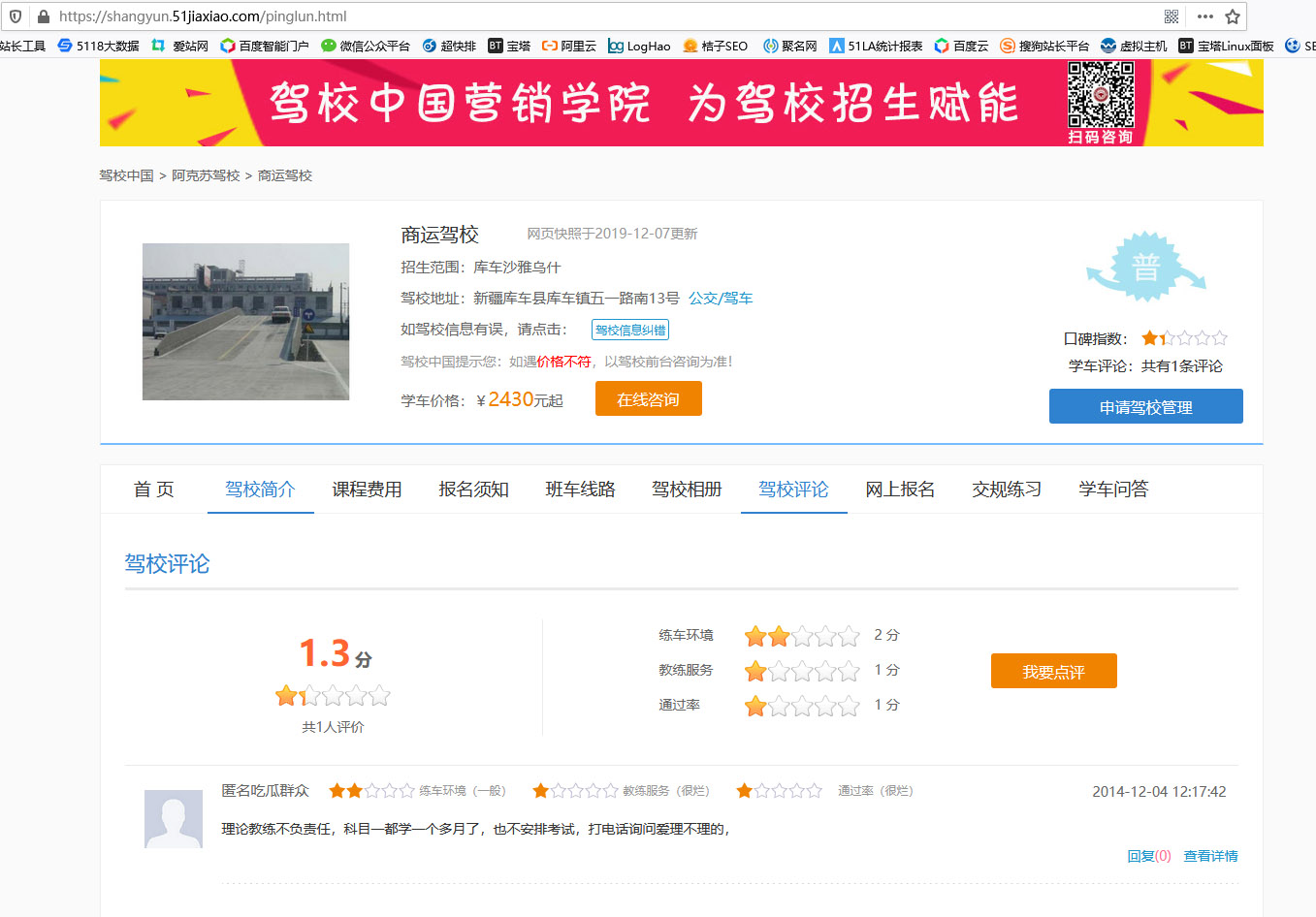Open the BT 宝塔 bookmark
Screen dimensions: 1316x917
pyautogui.click(x=509, y=46)
